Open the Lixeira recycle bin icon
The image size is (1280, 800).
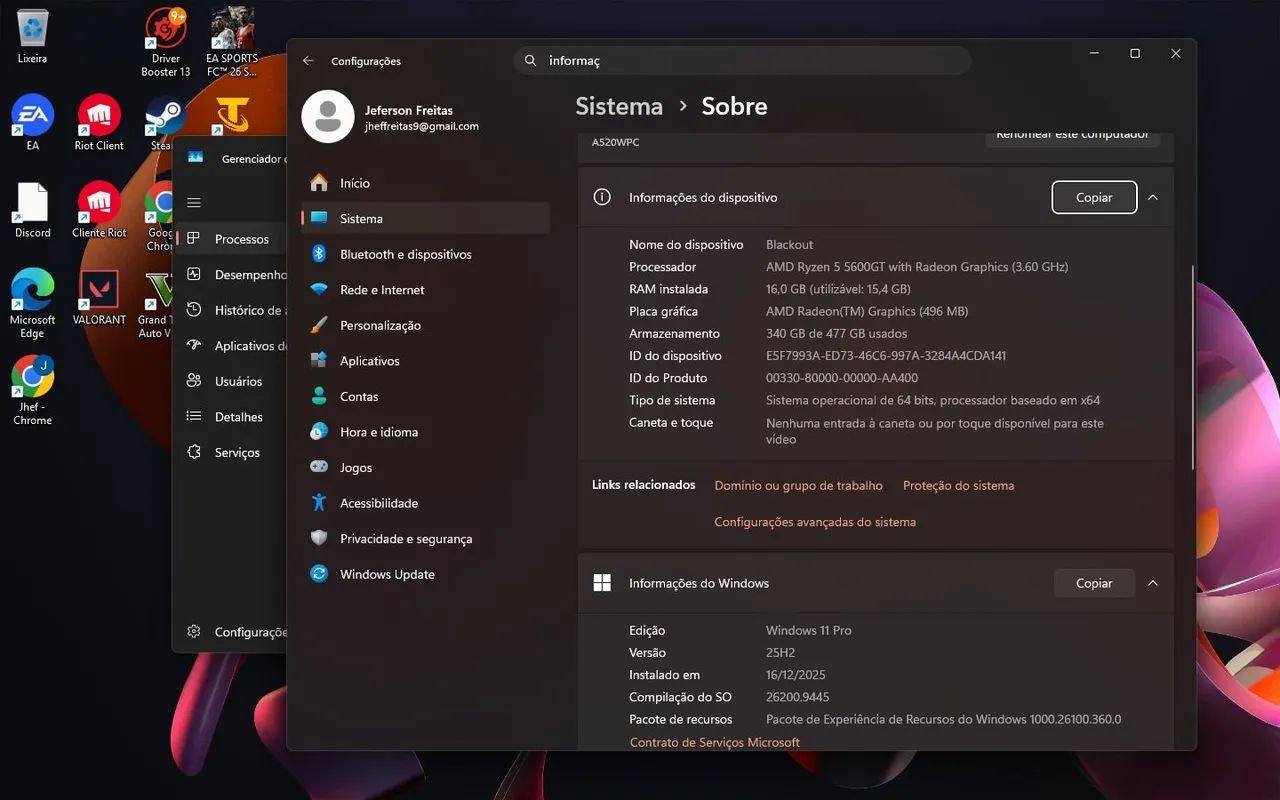32,36
